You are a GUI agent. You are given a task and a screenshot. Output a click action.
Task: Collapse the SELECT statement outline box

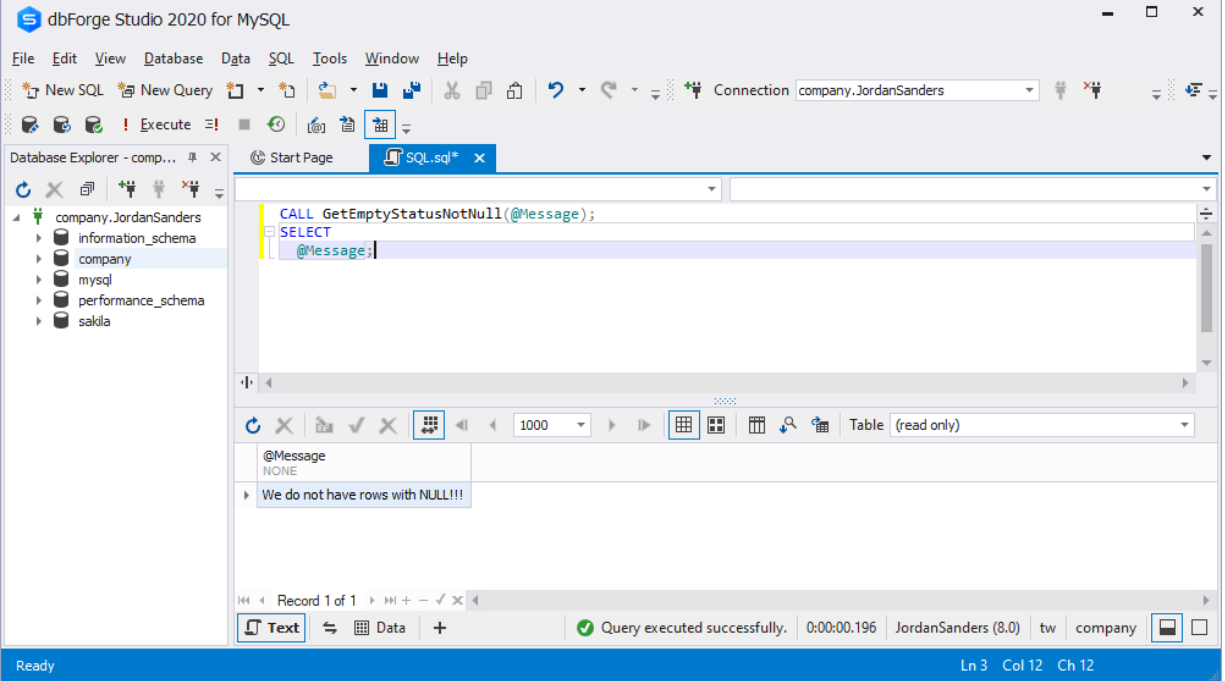coord(269,232)
